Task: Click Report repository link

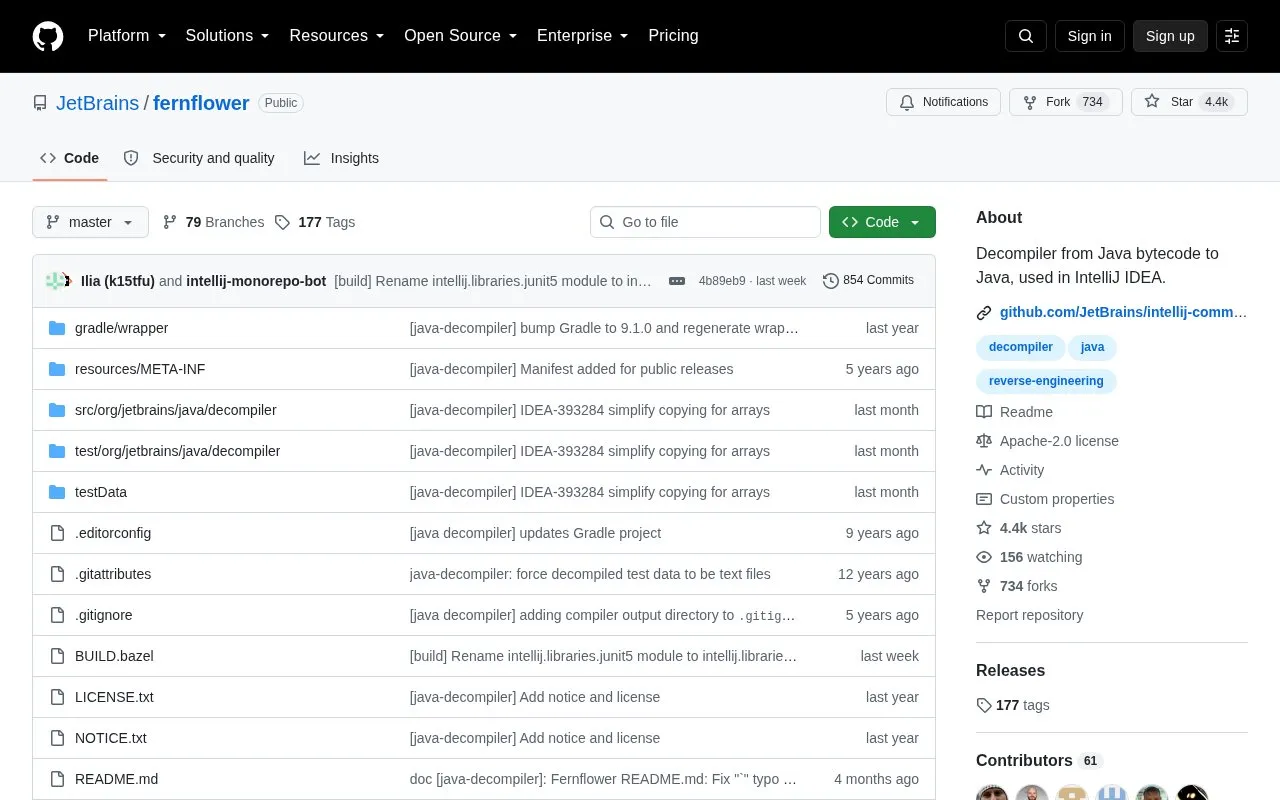Action: 1029,615
